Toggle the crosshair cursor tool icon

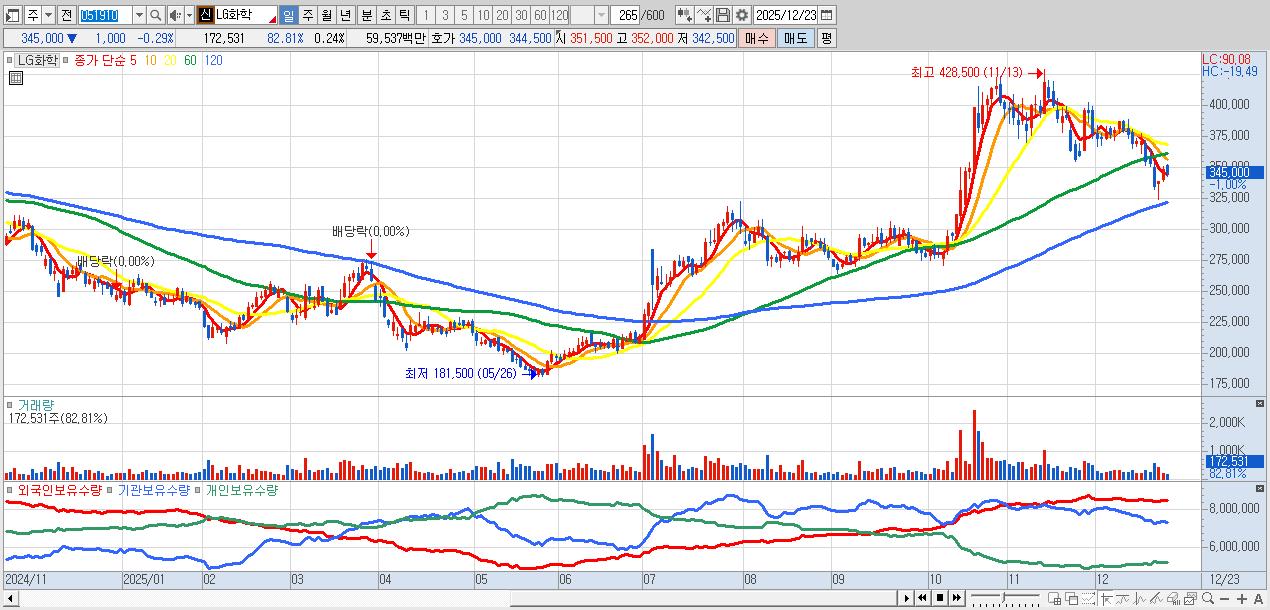(1106, 598)
